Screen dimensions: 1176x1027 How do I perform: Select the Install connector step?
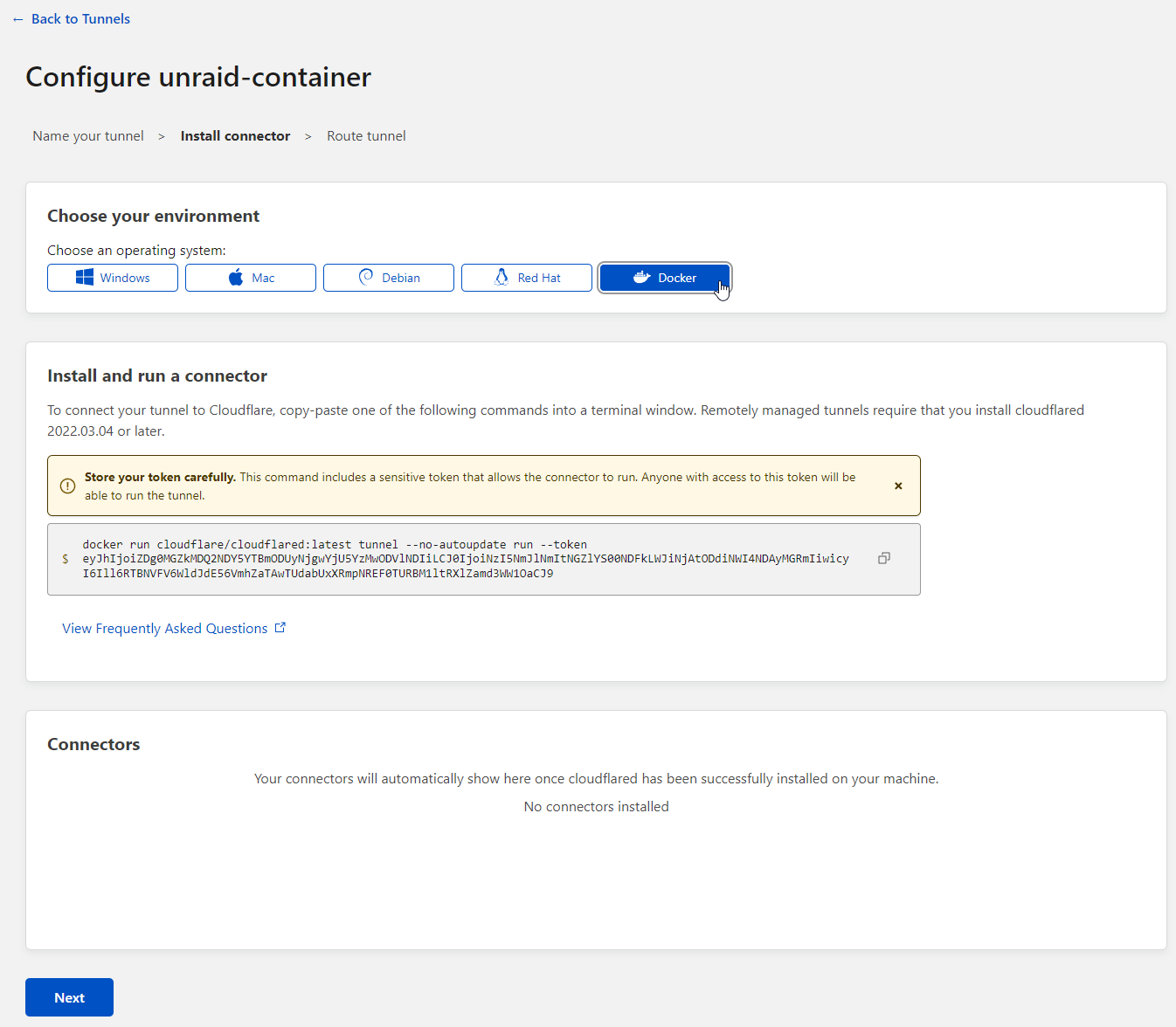point(235,136)
